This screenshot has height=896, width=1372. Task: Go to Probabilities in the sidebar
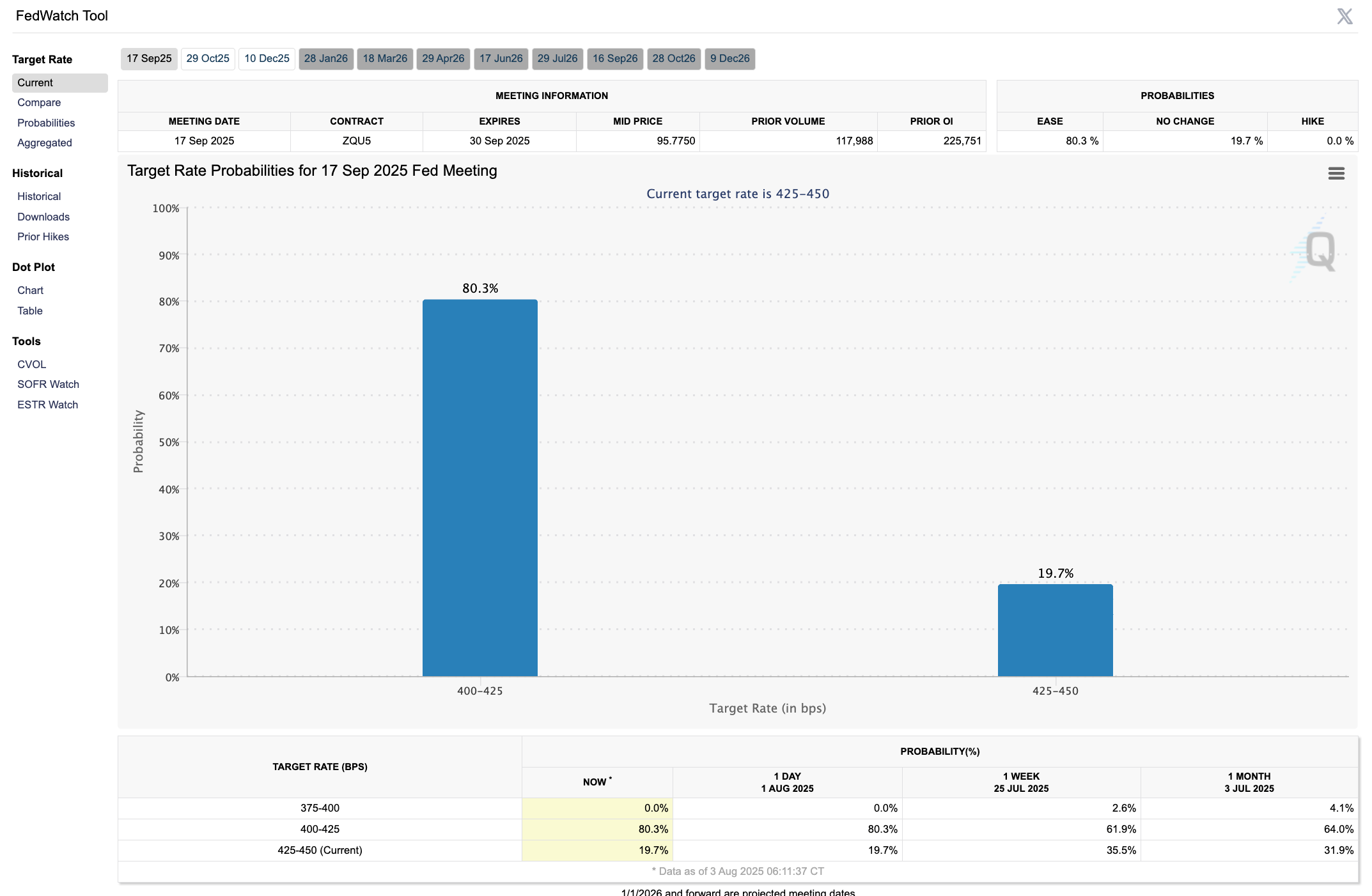pyautogui.click(x=46, y=123)
